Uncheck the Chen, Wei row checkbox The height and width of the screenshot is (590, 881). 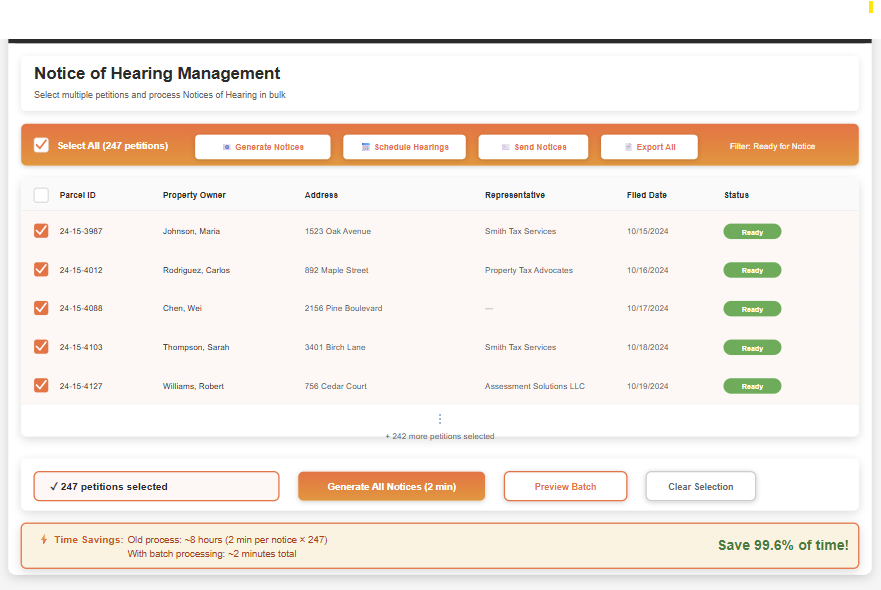[x=41, y=308]
